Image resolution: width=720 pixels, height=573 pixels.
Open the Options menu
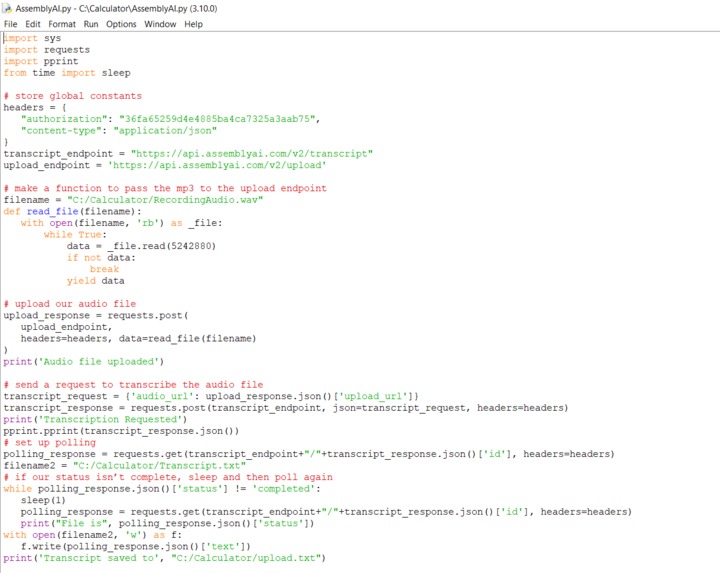pyautogui.click(x=121, y=24)
